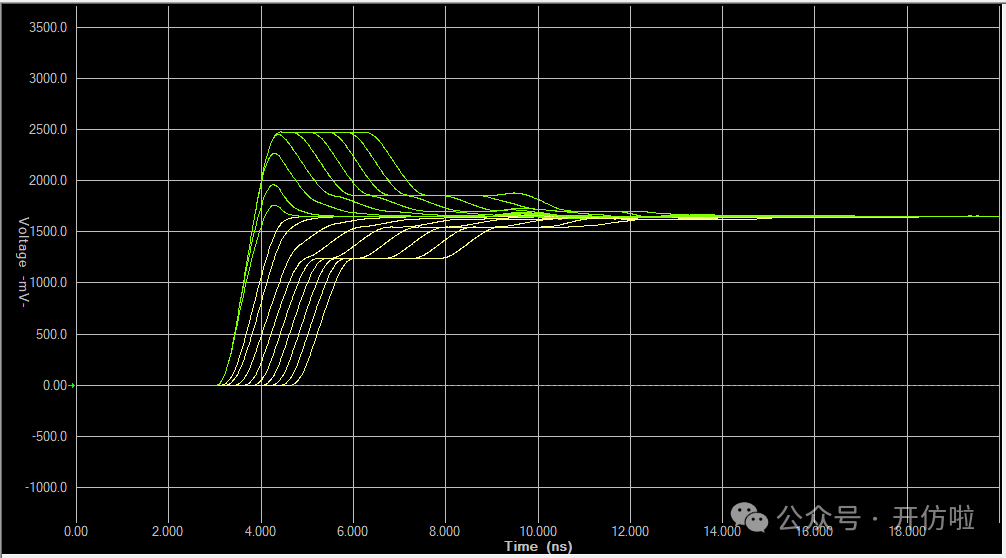Image resolution: width=1006 pixels, height=558 pixels.
Task: Click the -500.0 voltage axis tick label
Action: coord(46,437)
